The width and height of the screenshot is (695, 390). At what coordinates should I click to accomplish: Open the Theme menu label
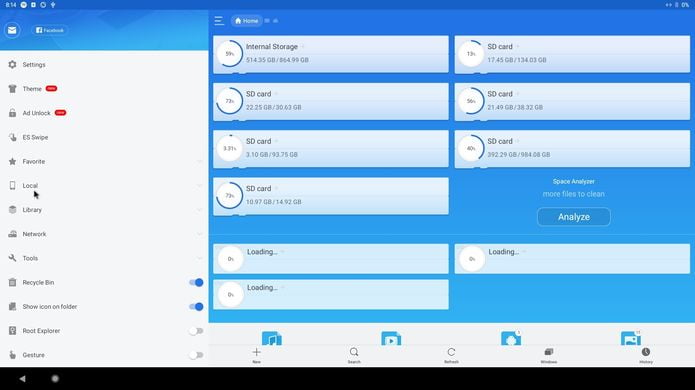[32, 89]
